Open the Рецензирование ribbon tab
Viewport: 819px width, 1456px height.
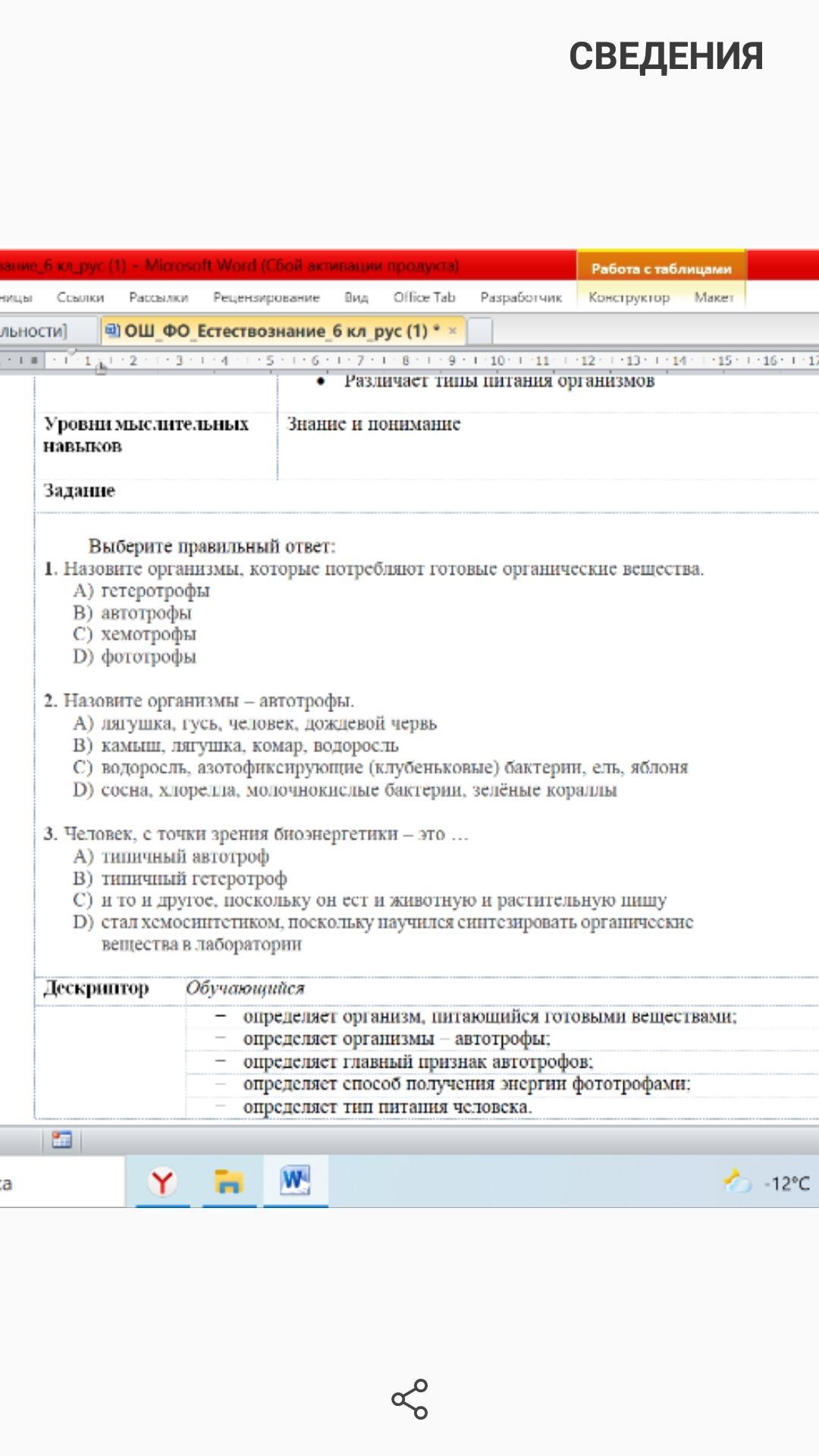(x=266, y=297)
